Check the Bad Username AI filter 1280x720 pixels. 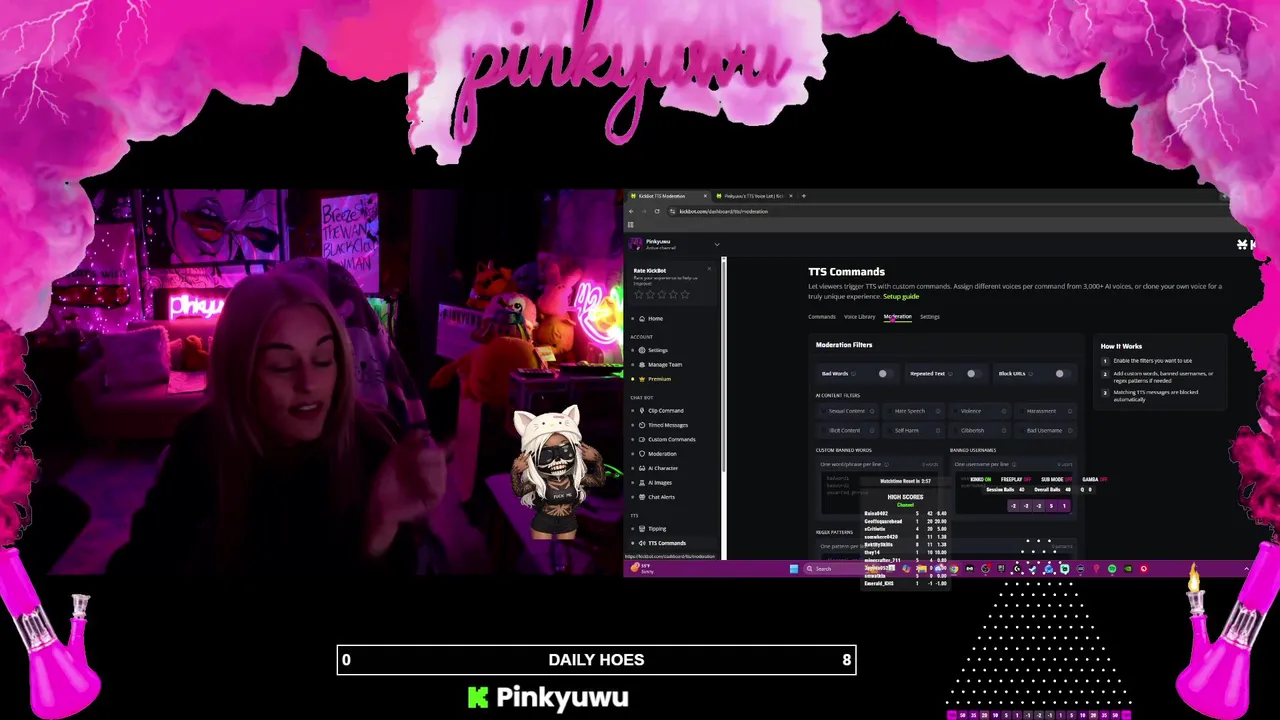tap(1020, 431)
